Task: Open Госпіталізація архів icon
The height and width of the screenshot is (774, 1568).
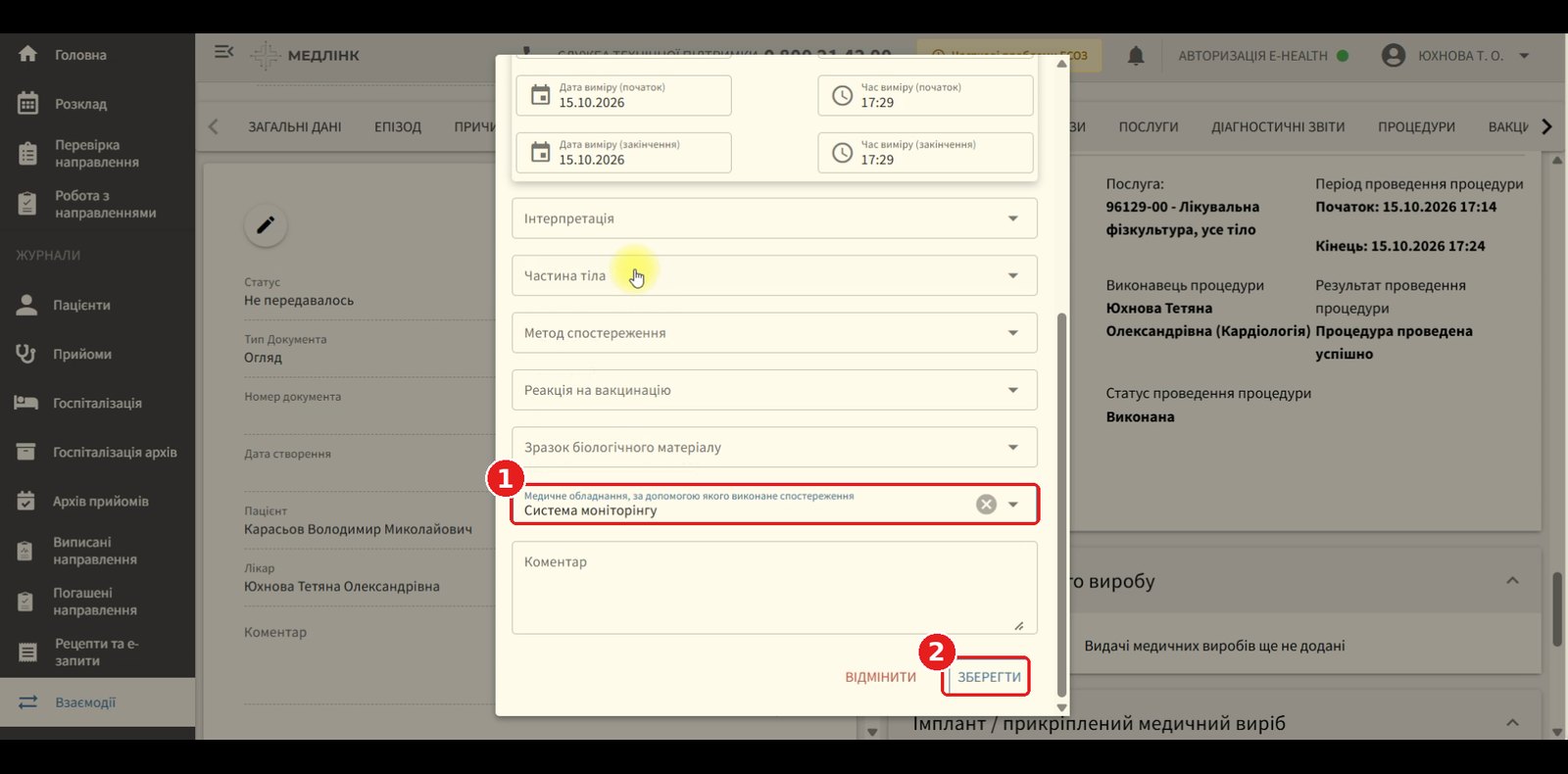Action: [26, 452]
